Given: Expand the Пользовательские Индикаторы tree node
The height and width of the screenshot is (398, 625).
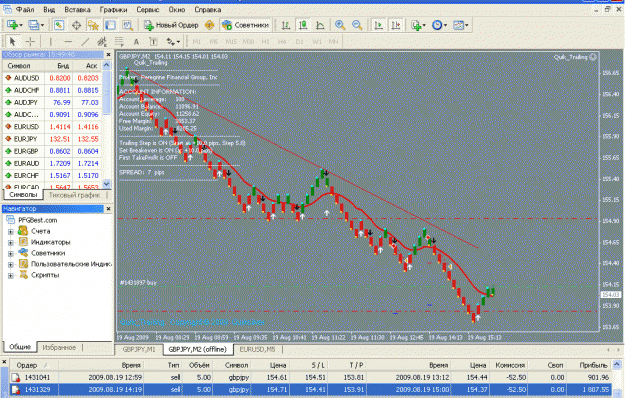Looking at the screenshot, I should click(x=11, y=264).
